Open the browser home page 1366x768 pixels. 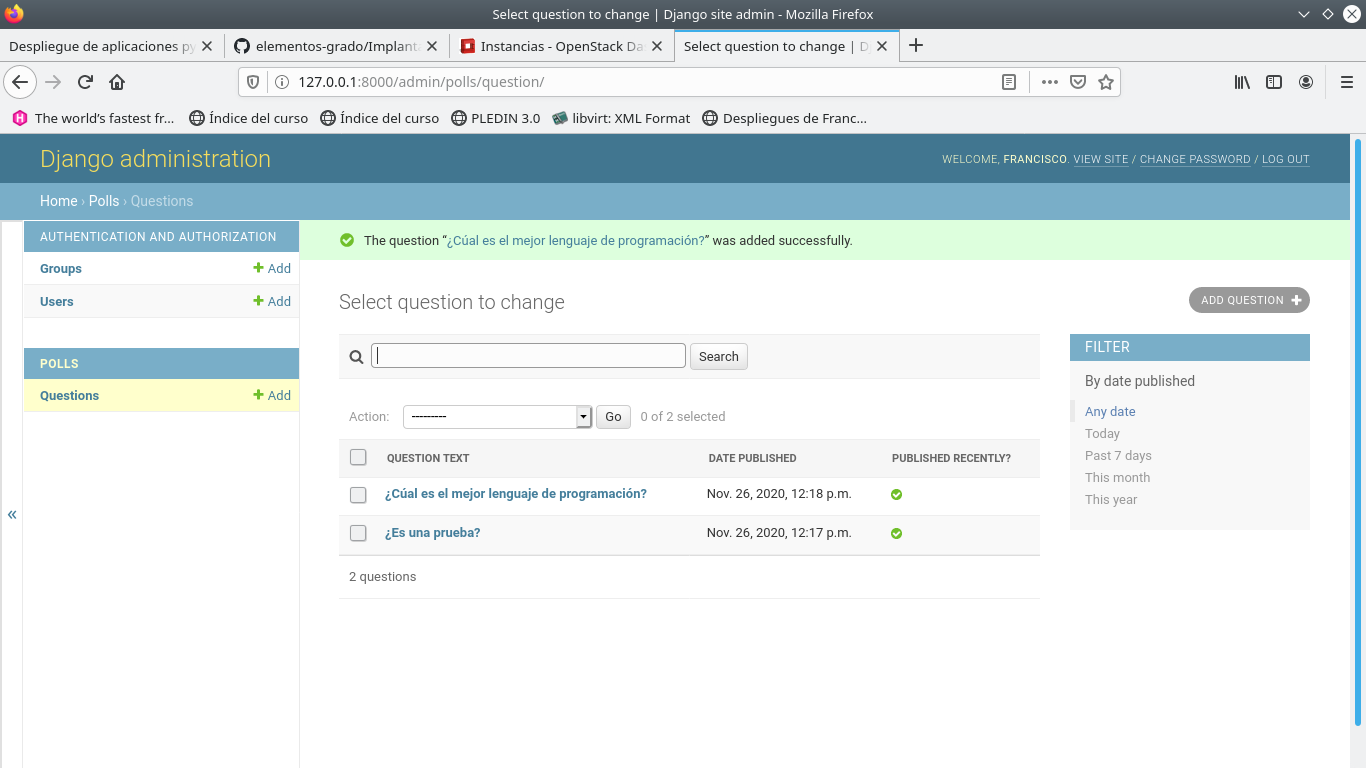point(117,82)
